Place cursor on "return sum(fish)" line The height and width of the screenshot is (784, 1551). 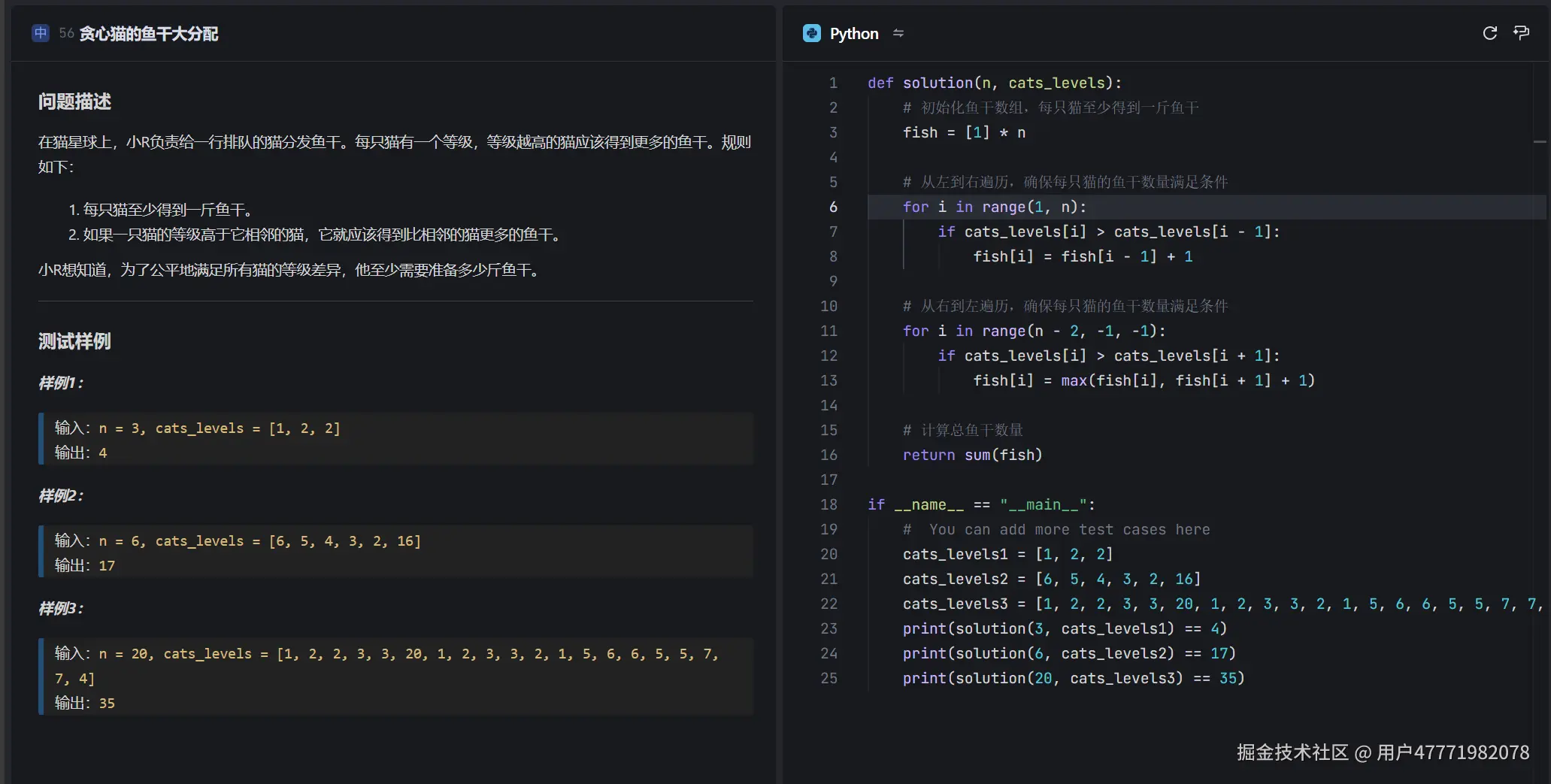click(x=972, y=455)
